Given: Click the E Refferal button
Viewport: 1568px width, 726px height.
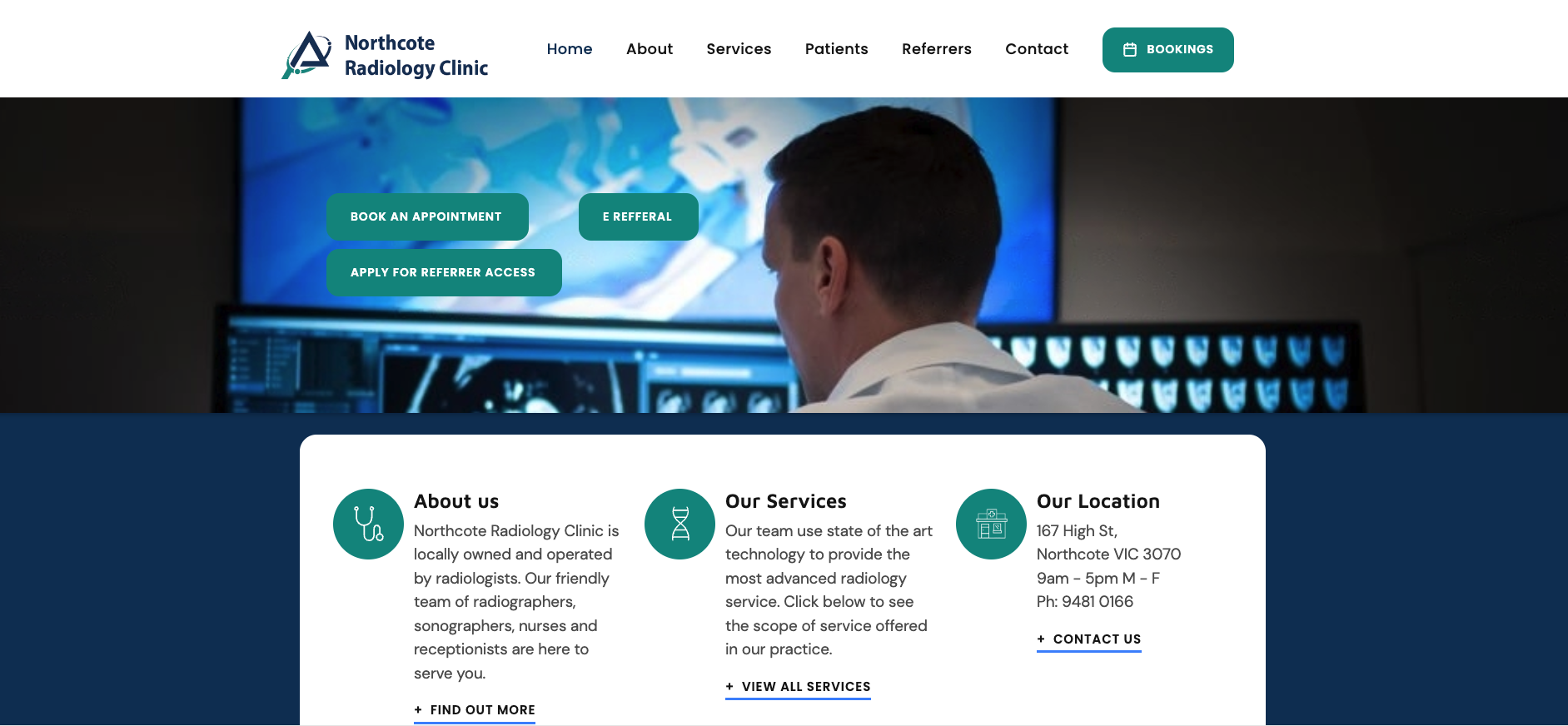Looking at the screenshot, I should pos(638,216).
